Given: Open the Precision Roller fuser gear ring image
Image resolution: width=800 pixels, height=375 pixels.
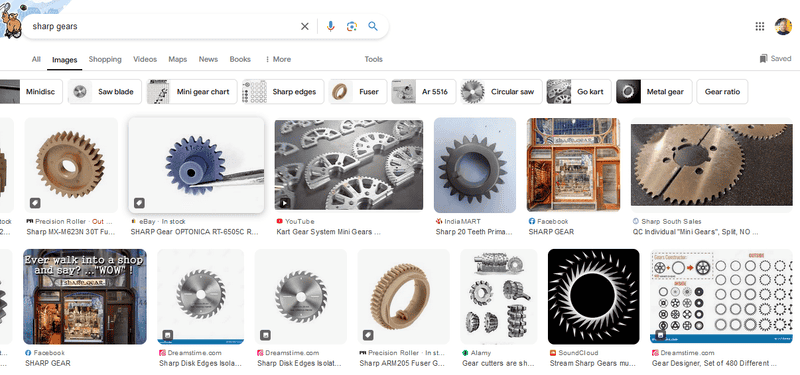Looking at the screenshot, I should click(404, 296).
